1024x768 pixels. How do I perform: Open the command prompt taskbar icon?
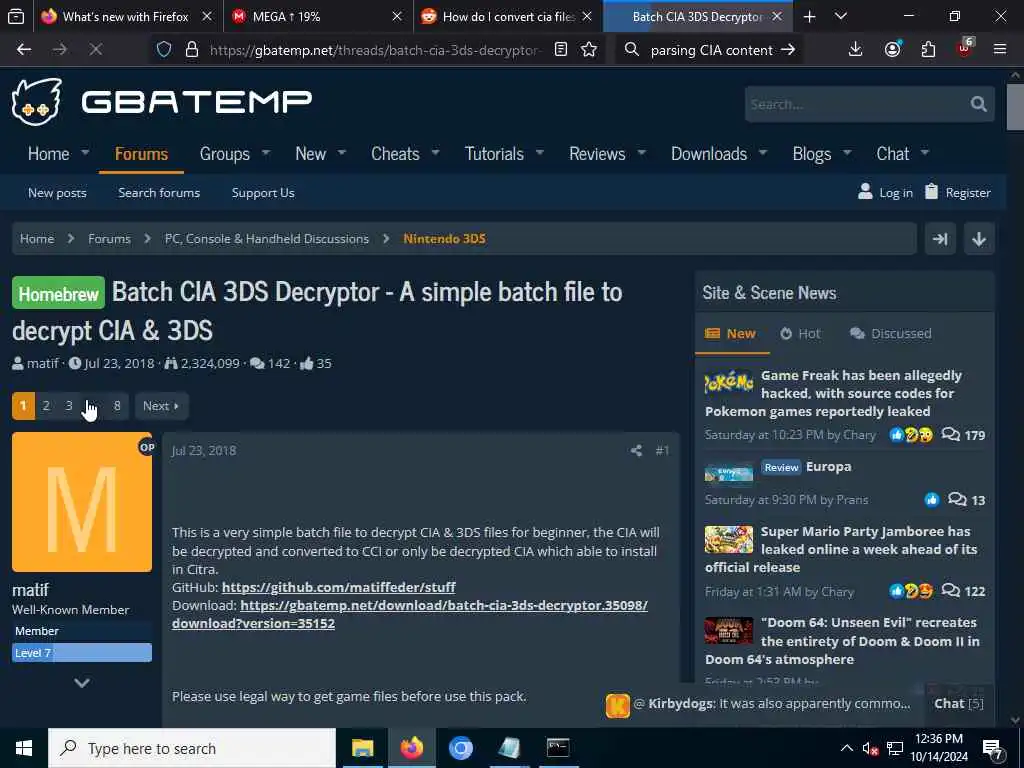[558, 748]
